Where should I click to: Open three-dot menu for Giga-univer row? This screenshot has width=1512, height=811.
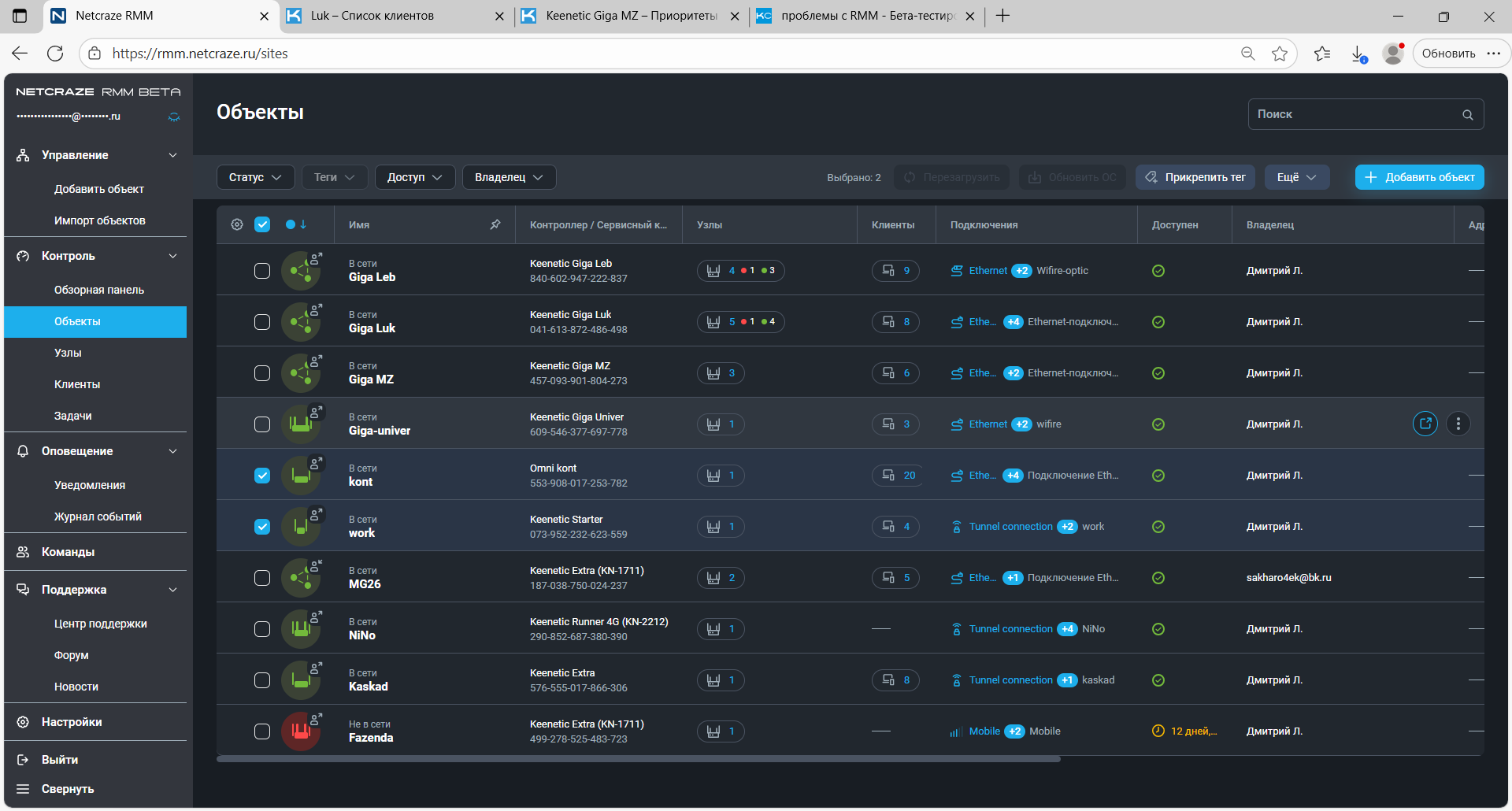pos(1458,424)
